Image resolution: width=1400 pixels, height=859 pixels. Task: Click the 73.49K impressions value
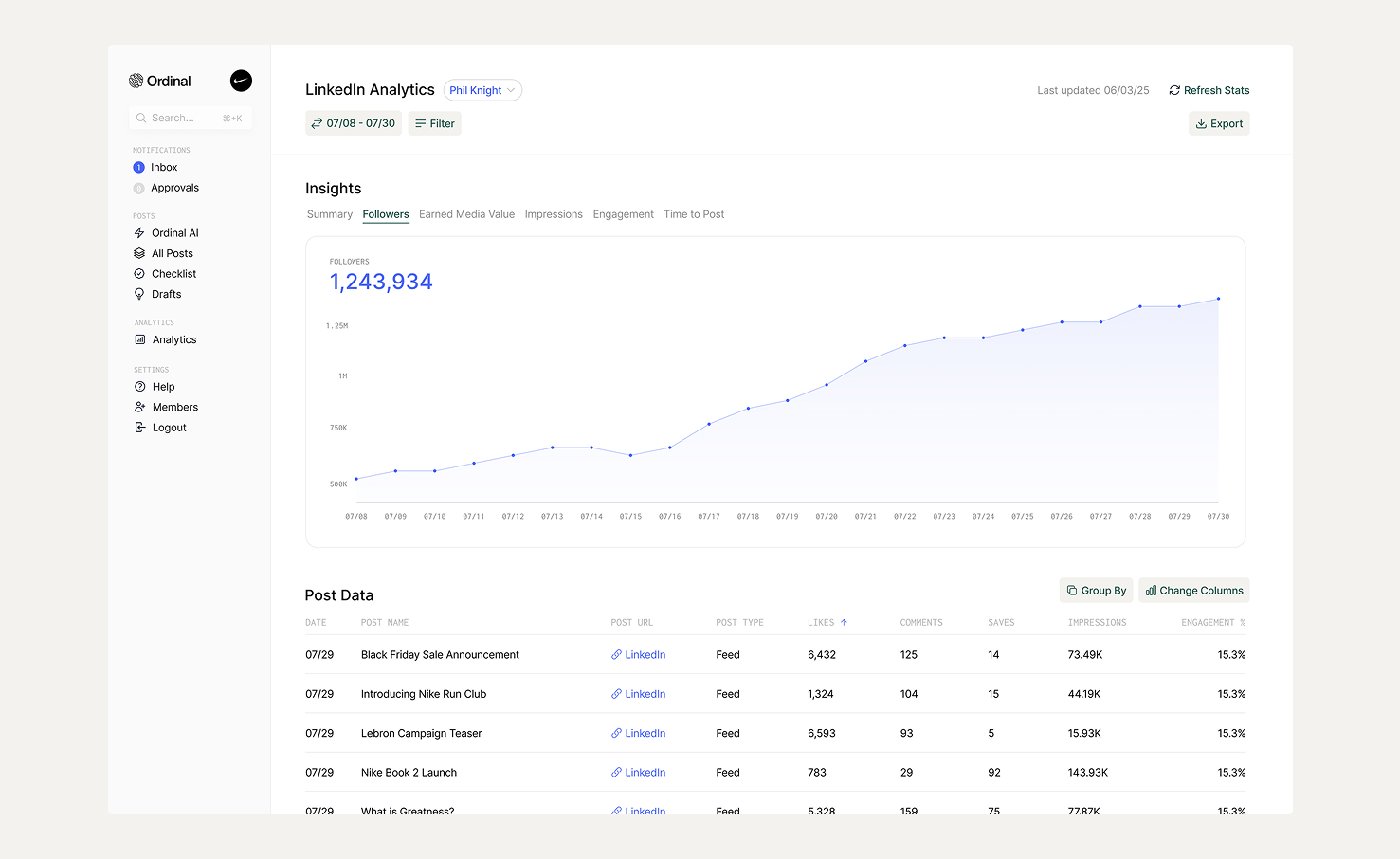pos(1085,654)
